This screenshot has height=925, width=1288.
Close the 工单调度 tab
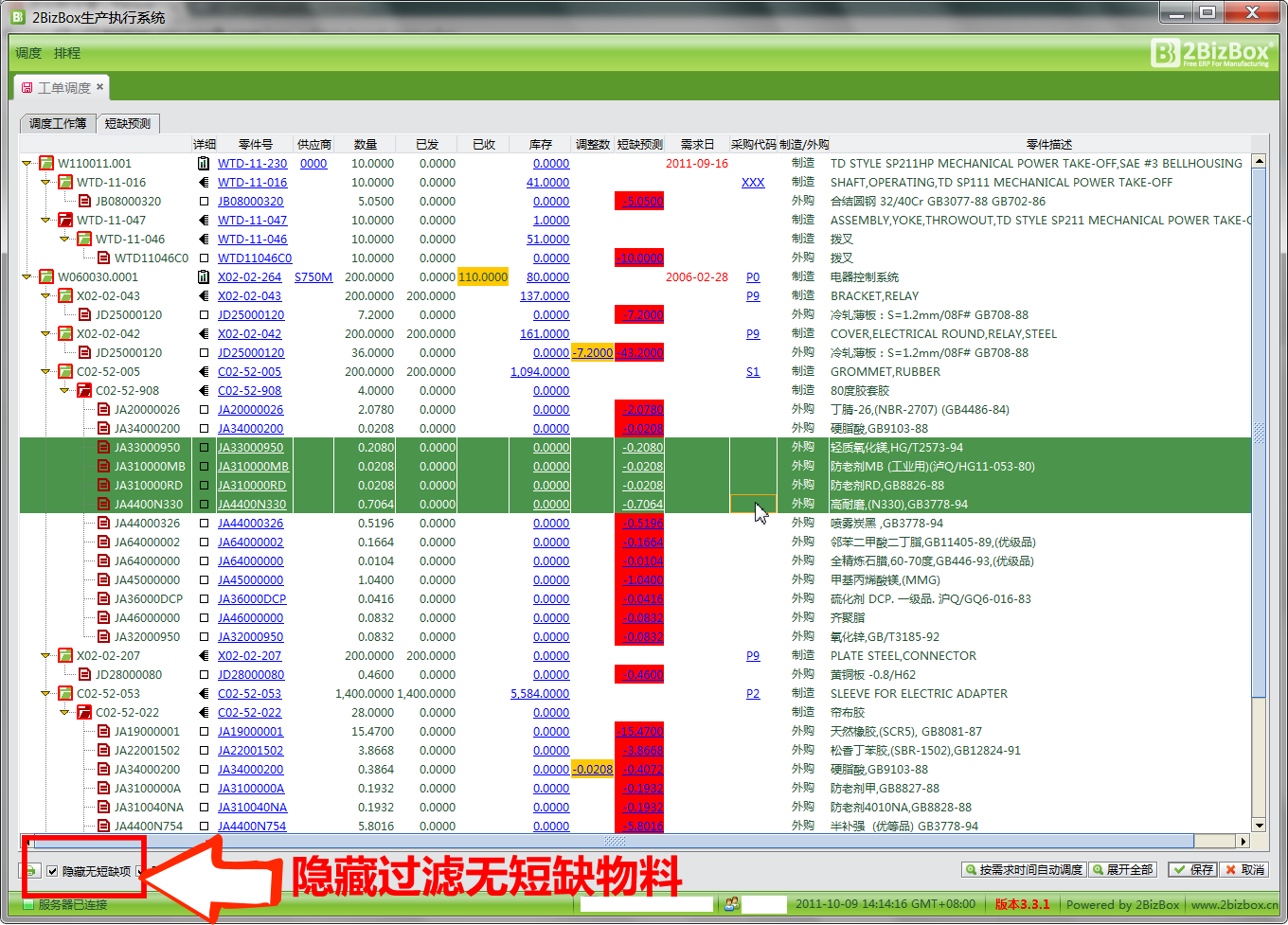pyautogui.click(x=99, y=87)
